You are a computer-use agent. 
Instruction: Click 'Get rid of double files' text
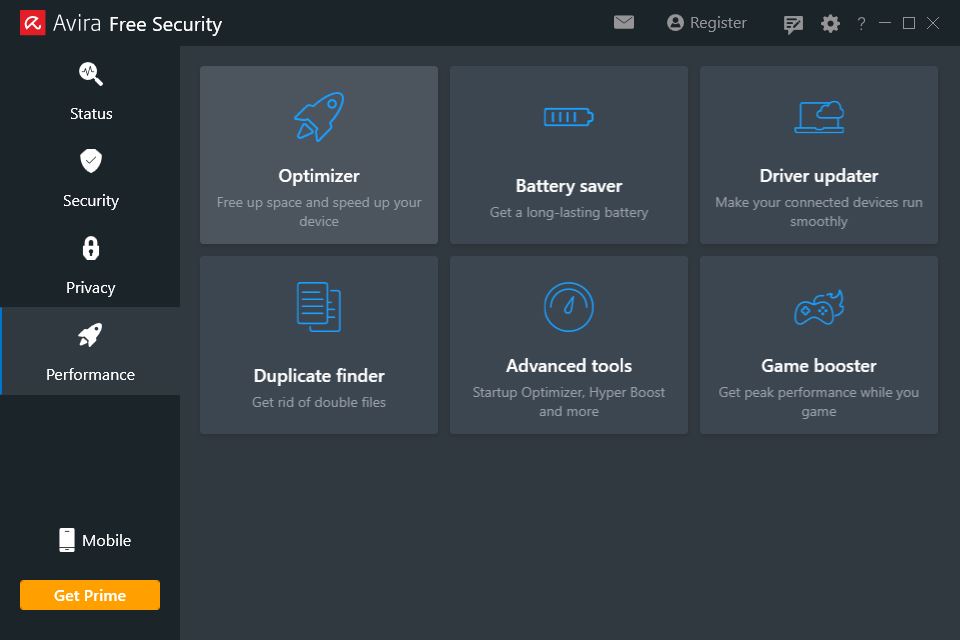pos(319,402)
